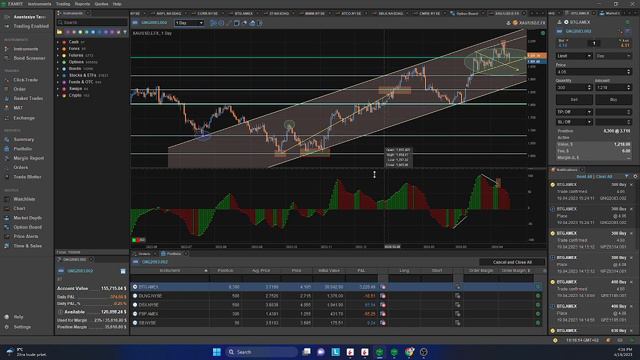Expand the Options instruments group
The width and height of the screenshot is (640, 360).
tap(58, 62)
